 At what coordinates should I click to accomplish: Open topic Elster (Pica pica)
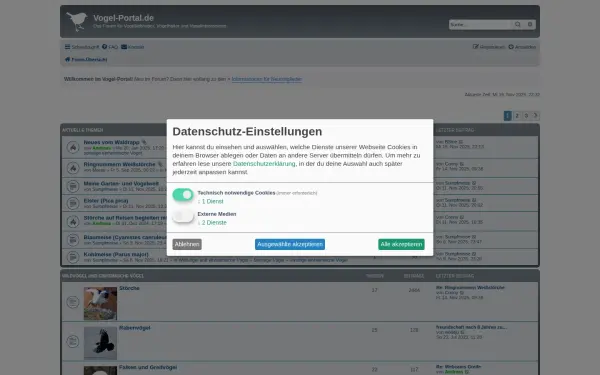(106, 201)
